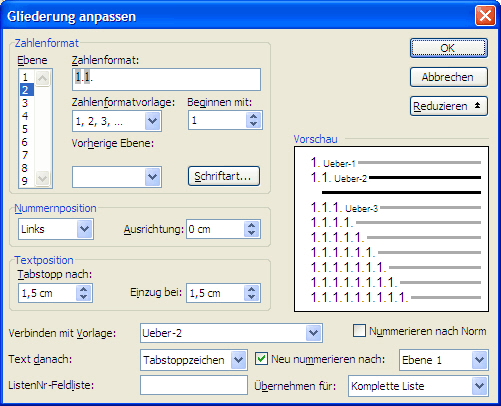This screenshot has width=501, height=406.
Task: Click the ListenNr-Feldliste input field
Action: (194, 385)
